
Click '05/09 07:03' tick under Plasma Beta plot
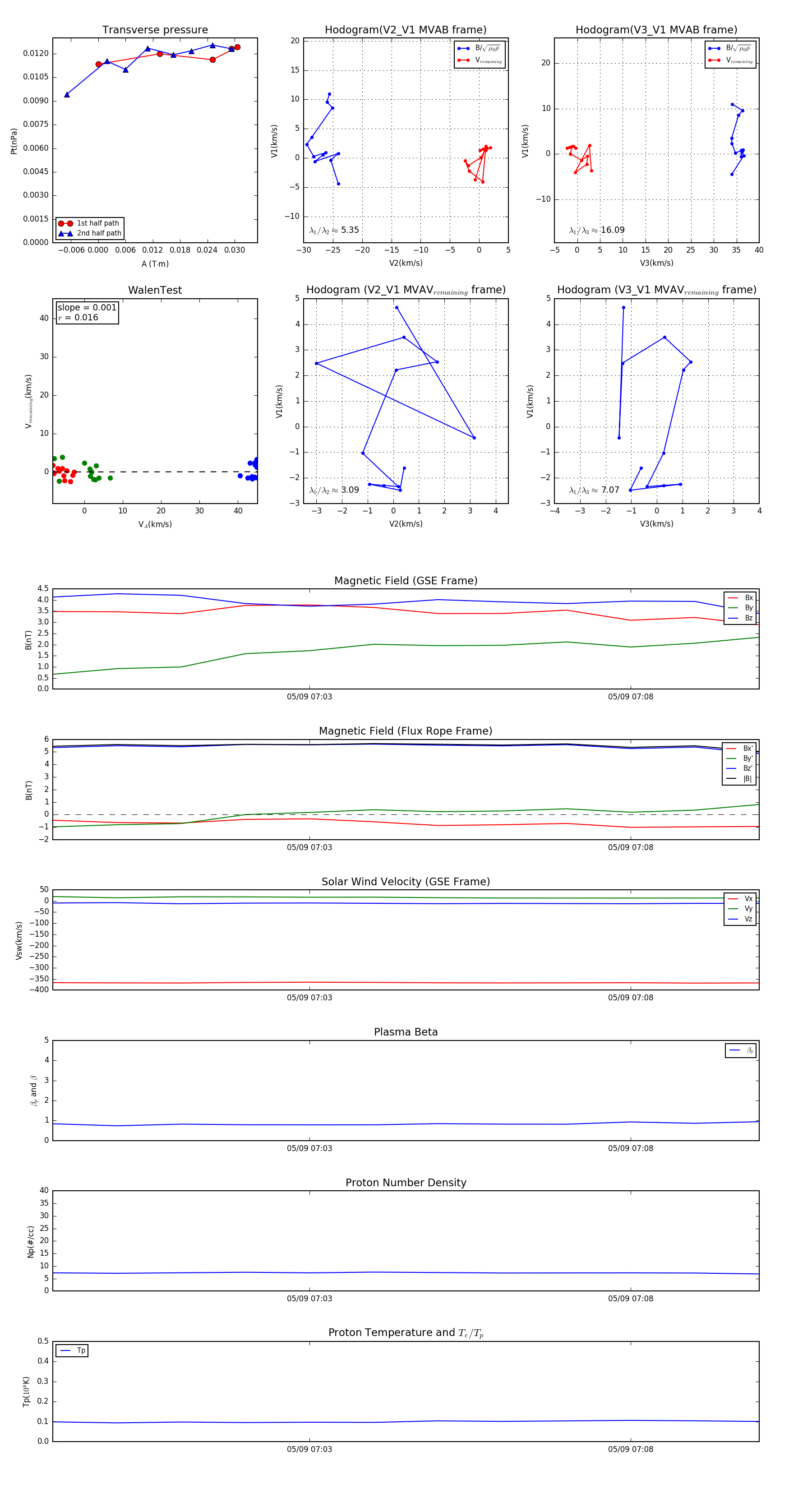tap(309, 1148)
